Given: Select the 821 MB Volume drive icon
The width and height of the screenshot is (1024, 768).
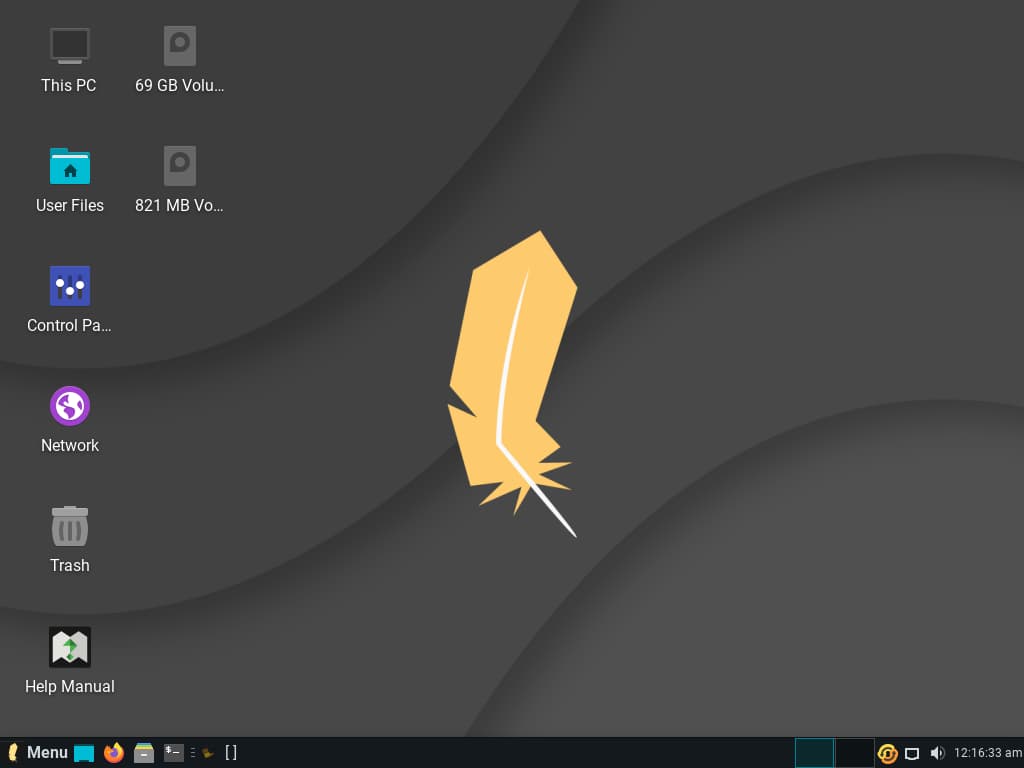Looking at the screenshot, I should click(180, 166).
